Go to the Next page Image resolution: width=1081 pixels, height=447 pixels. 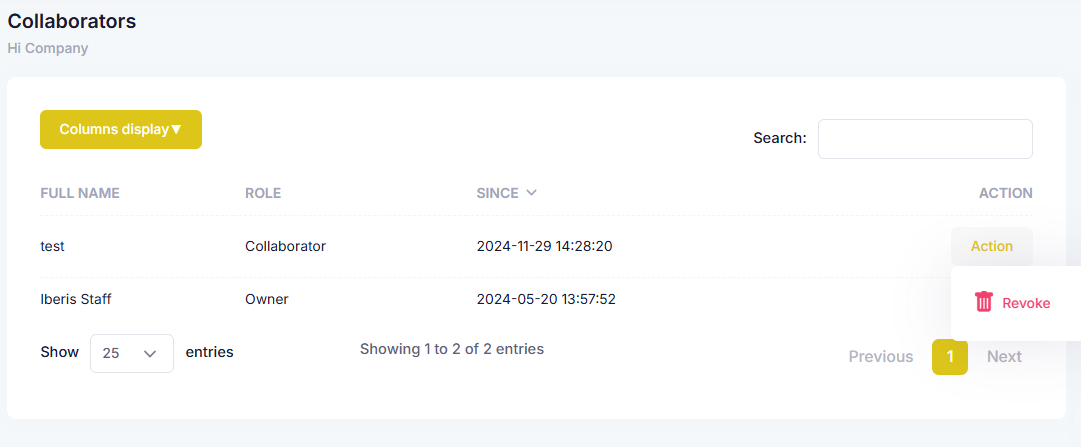(1004, 357)
